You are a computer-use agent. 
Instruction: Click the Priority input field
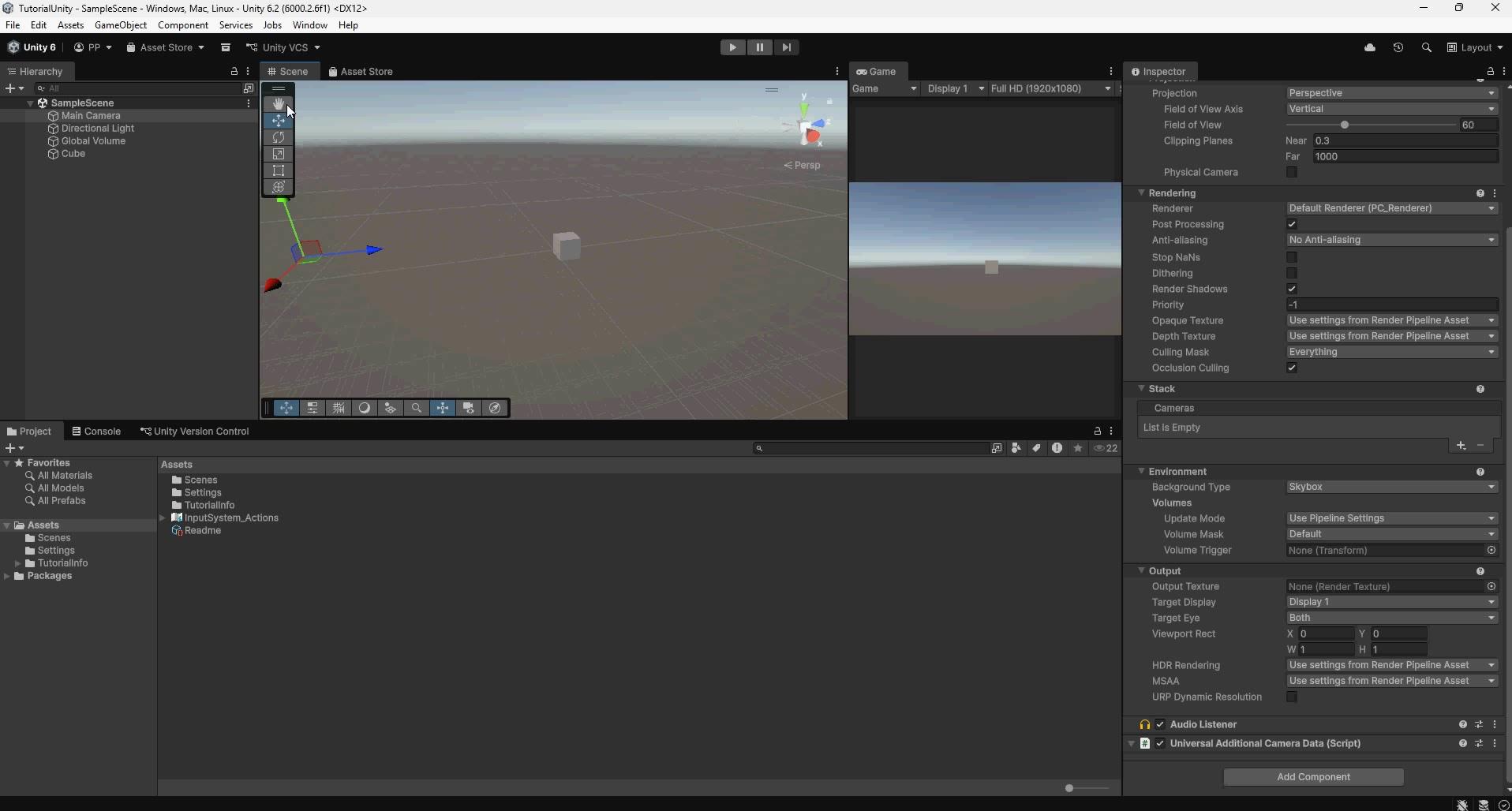pos(1392,305)
